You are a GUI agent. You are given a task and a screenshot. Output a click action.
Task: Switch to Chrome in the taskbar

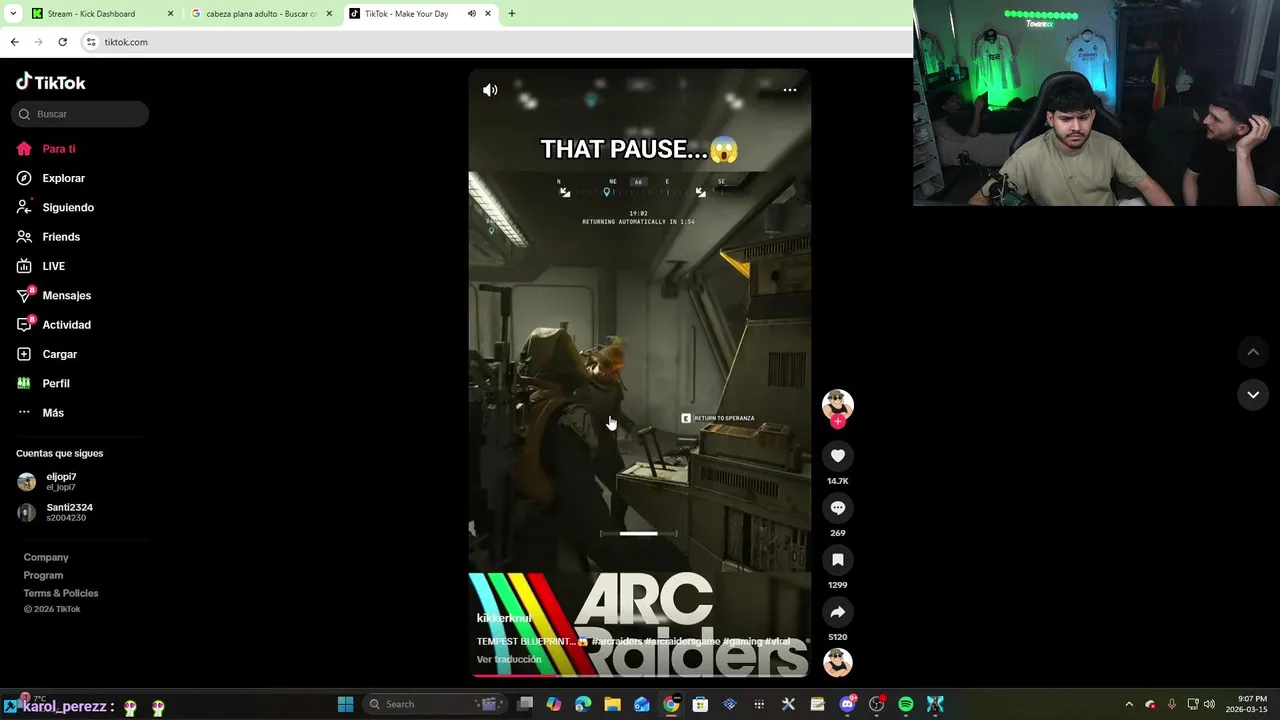[x=671, y=704]
